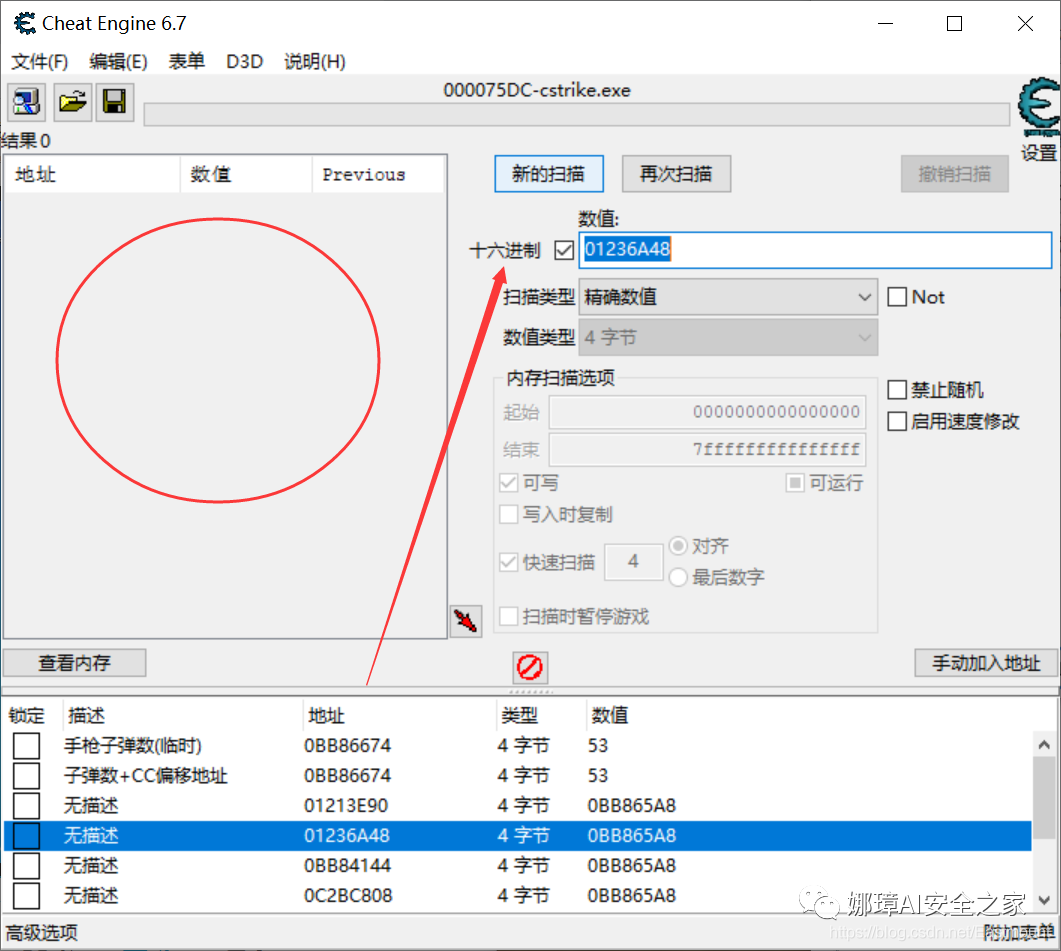Click address list scrollbar down arrow
This screenshot has height=951, width=1061.
tap(1044, 900)
